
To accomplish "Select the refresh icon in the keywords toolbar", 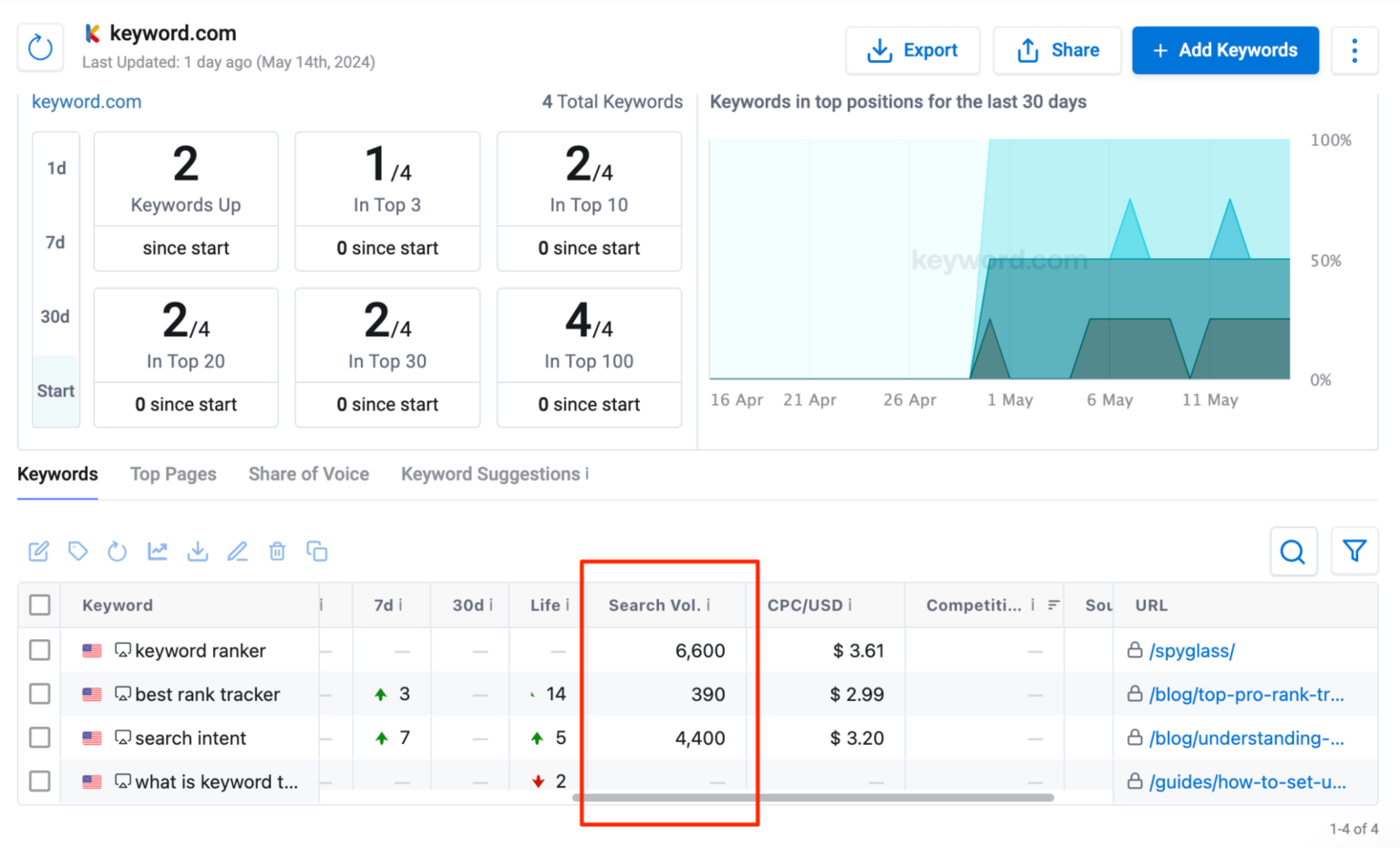I will coord(118,551).
